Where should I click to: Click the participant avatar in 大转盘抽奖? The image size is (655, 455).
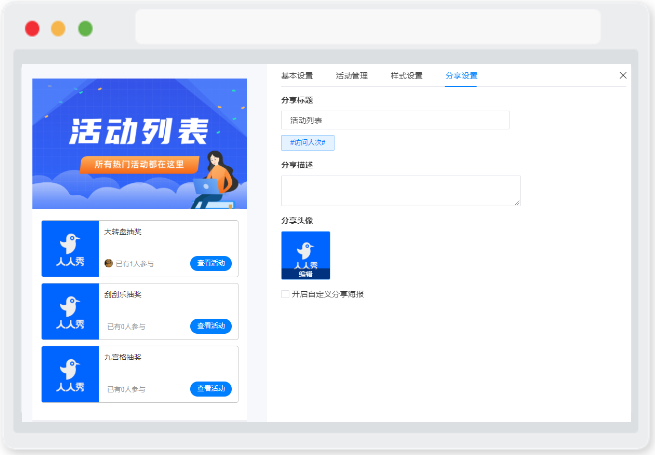click(x=109, y=263)
